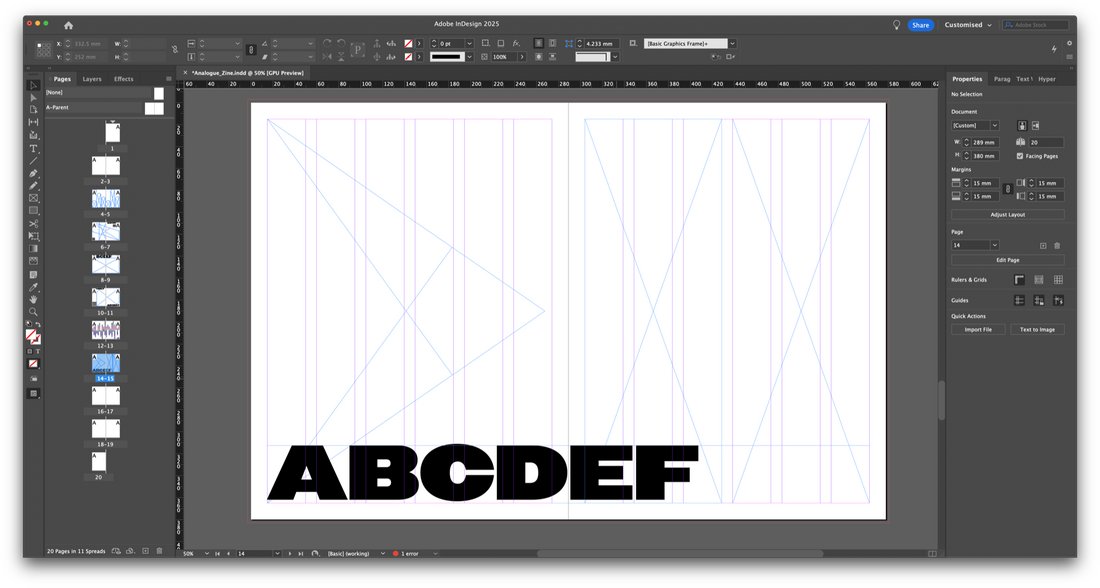The width and height of the screenshot is (1100, 588).
Task: Select the Type tool
Action: pyautogui.click(x=33, y=148)
